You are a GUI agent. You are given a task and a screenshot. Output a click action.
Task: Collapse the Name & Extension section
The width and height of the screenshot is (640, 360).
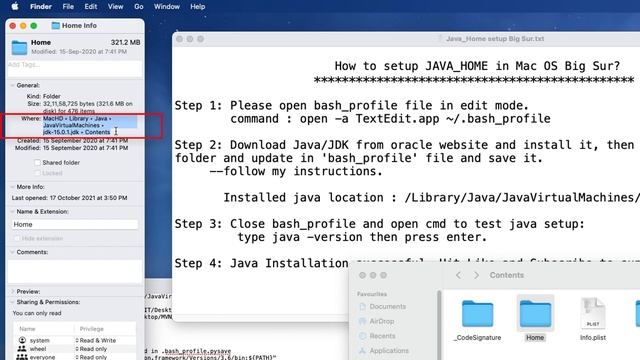click(12, 211)
